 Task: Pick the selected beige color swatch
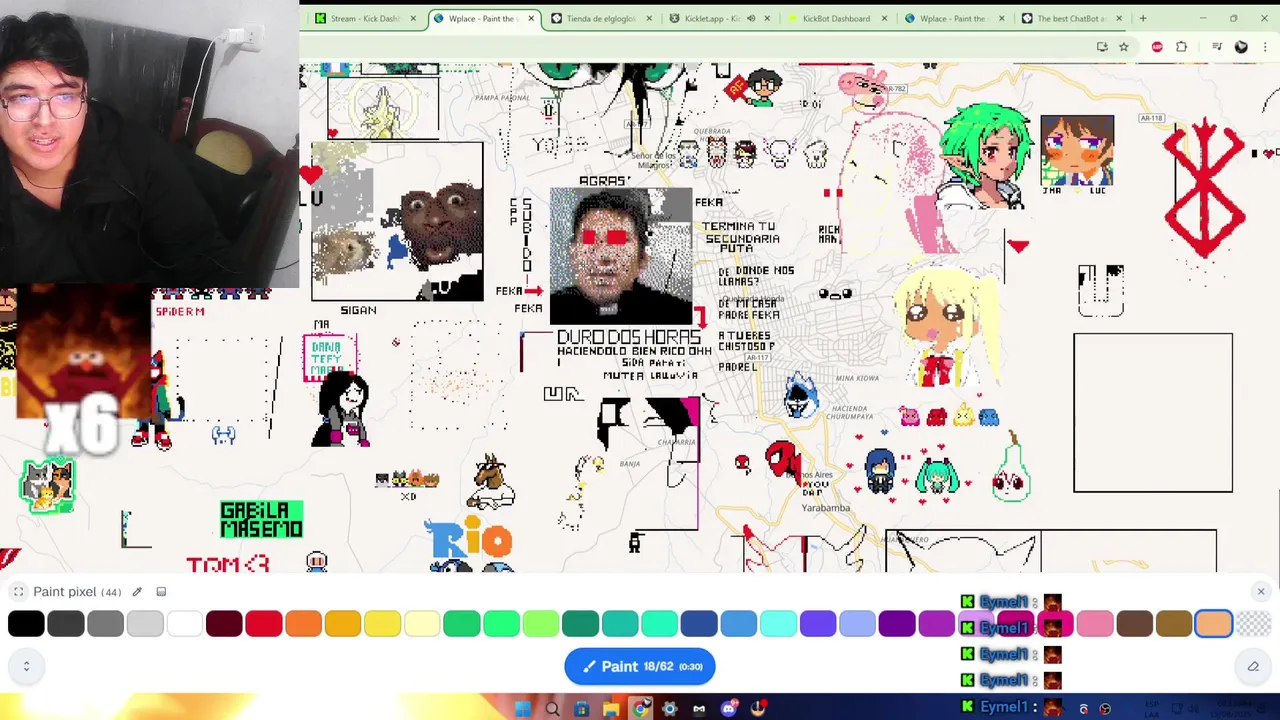pos(1214,624)
